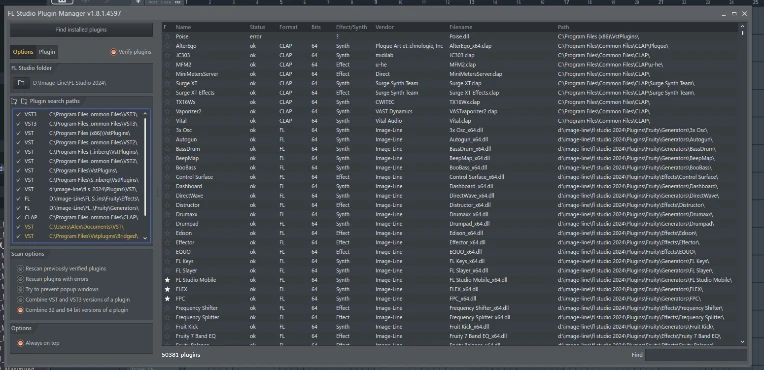Favorite the Drumpad plugin

coord(168,224)
